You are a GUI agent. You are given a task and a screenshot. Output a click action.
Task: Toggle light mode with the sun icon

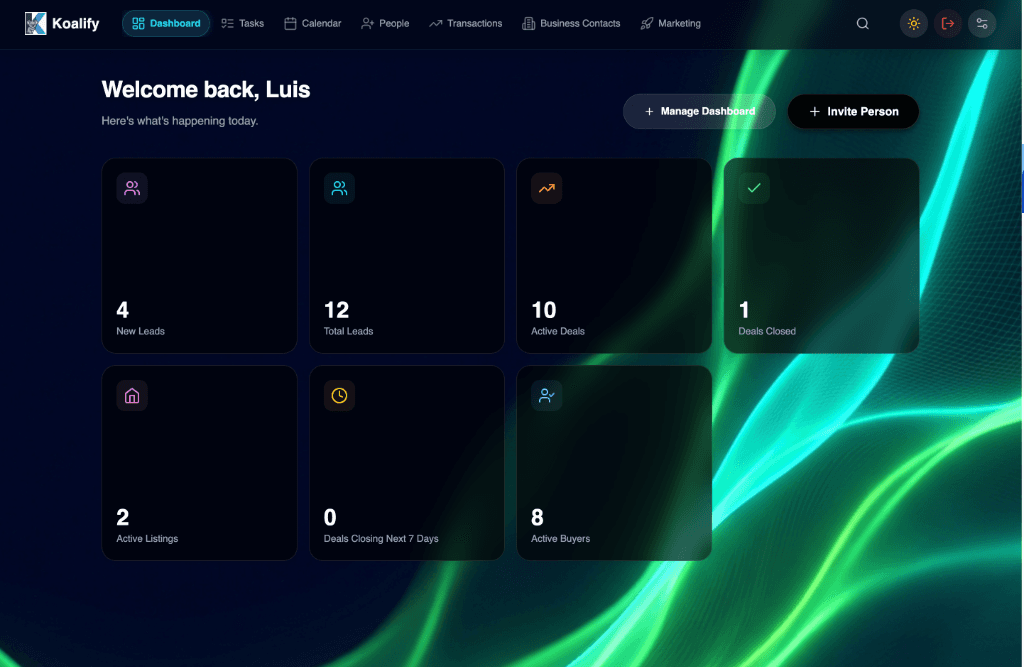pos(913,23)
